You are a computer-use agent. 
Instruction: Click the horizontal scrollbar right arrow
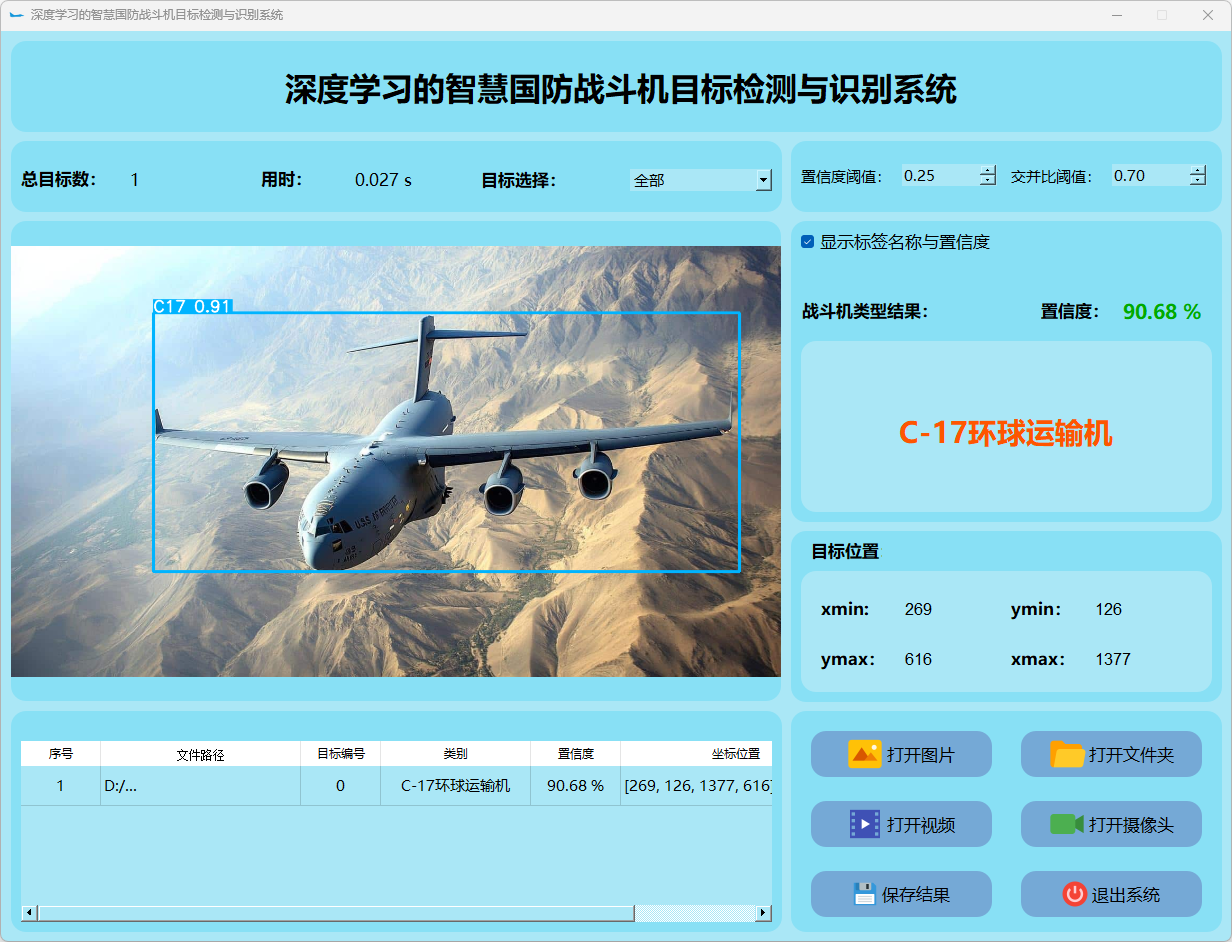(763, 913)
